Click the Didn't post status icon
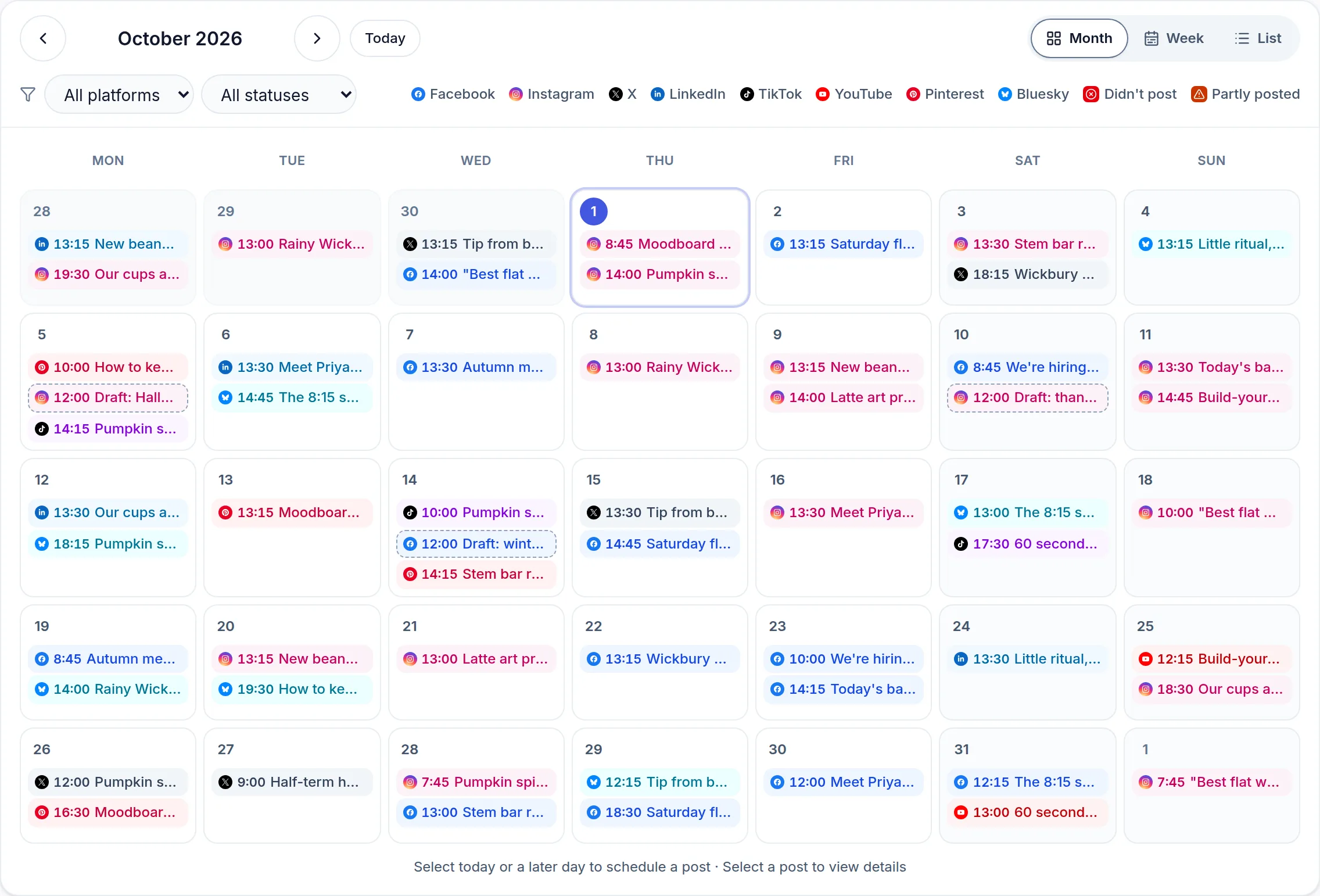Image resolution: width=1320 pixels, height=896 pixels. coord(1091,94)
